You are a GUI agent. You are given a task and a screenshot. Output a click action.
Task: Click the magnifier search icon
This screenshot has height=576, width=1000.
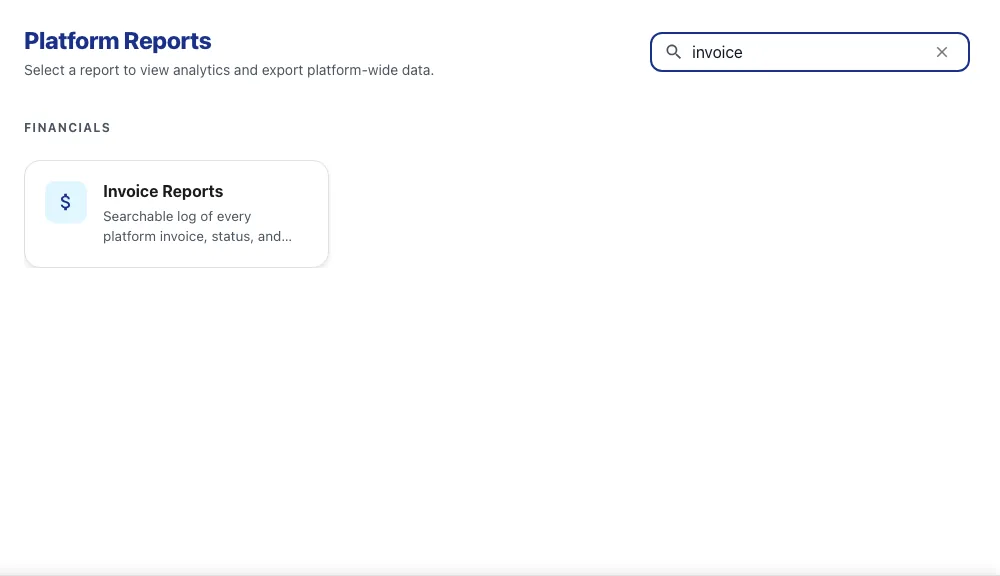pos(673,52)
